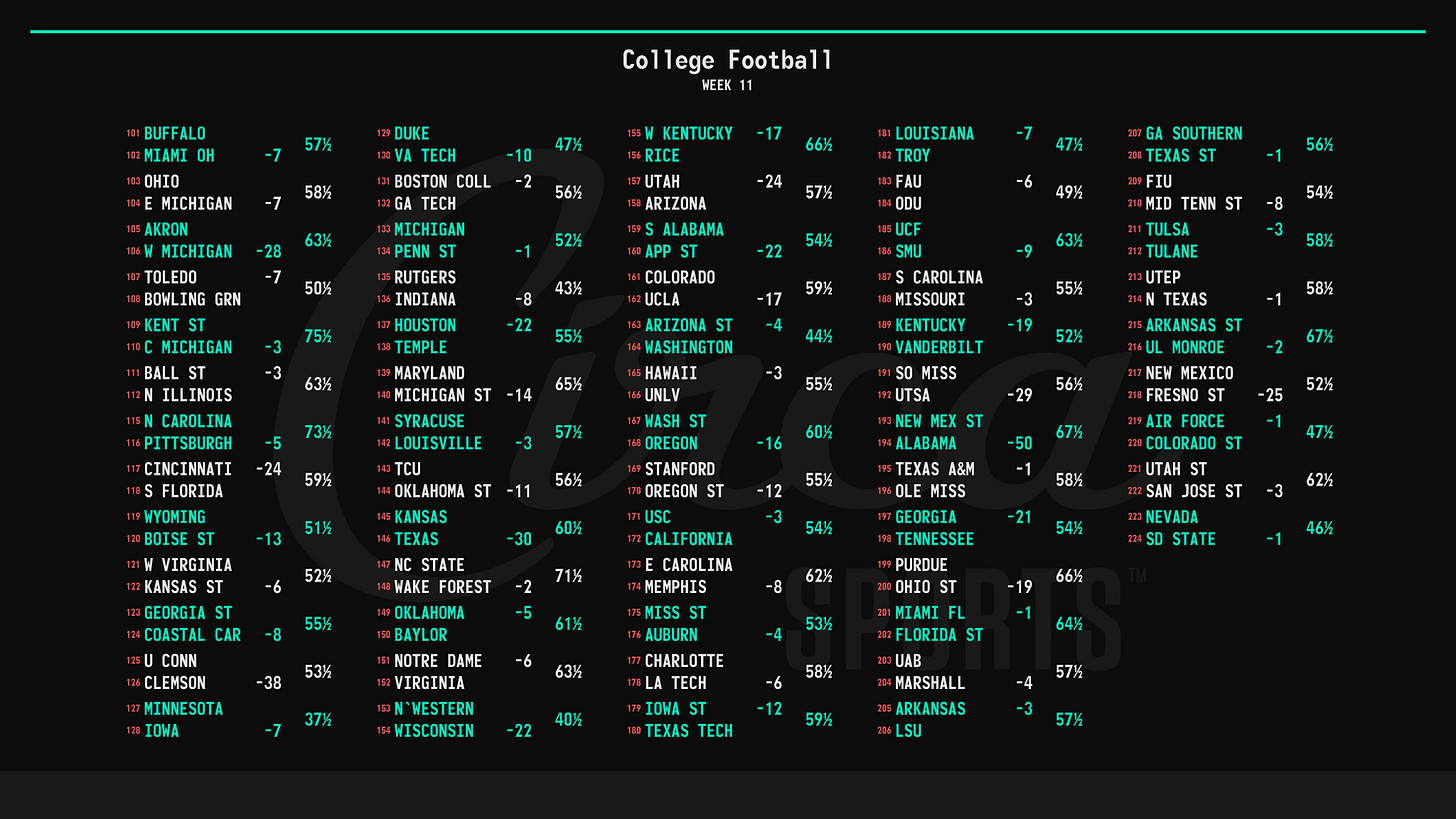Screen dimensions: 1456x819
Task: Select the LSU team name
Action: click(908, 731)
